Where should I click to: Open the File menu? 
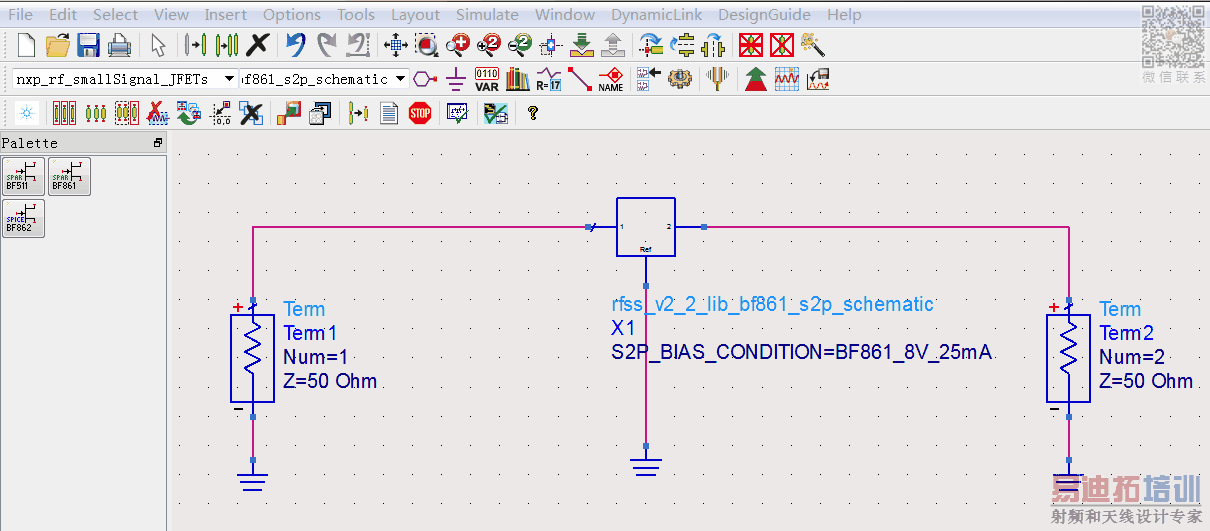pyautogui.click(x=20, y=14)
